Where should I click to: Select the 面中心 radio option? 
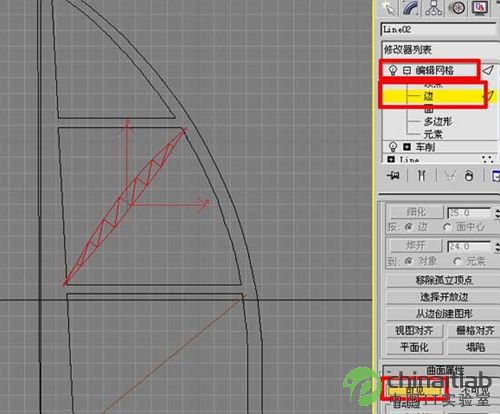[447, 227]
